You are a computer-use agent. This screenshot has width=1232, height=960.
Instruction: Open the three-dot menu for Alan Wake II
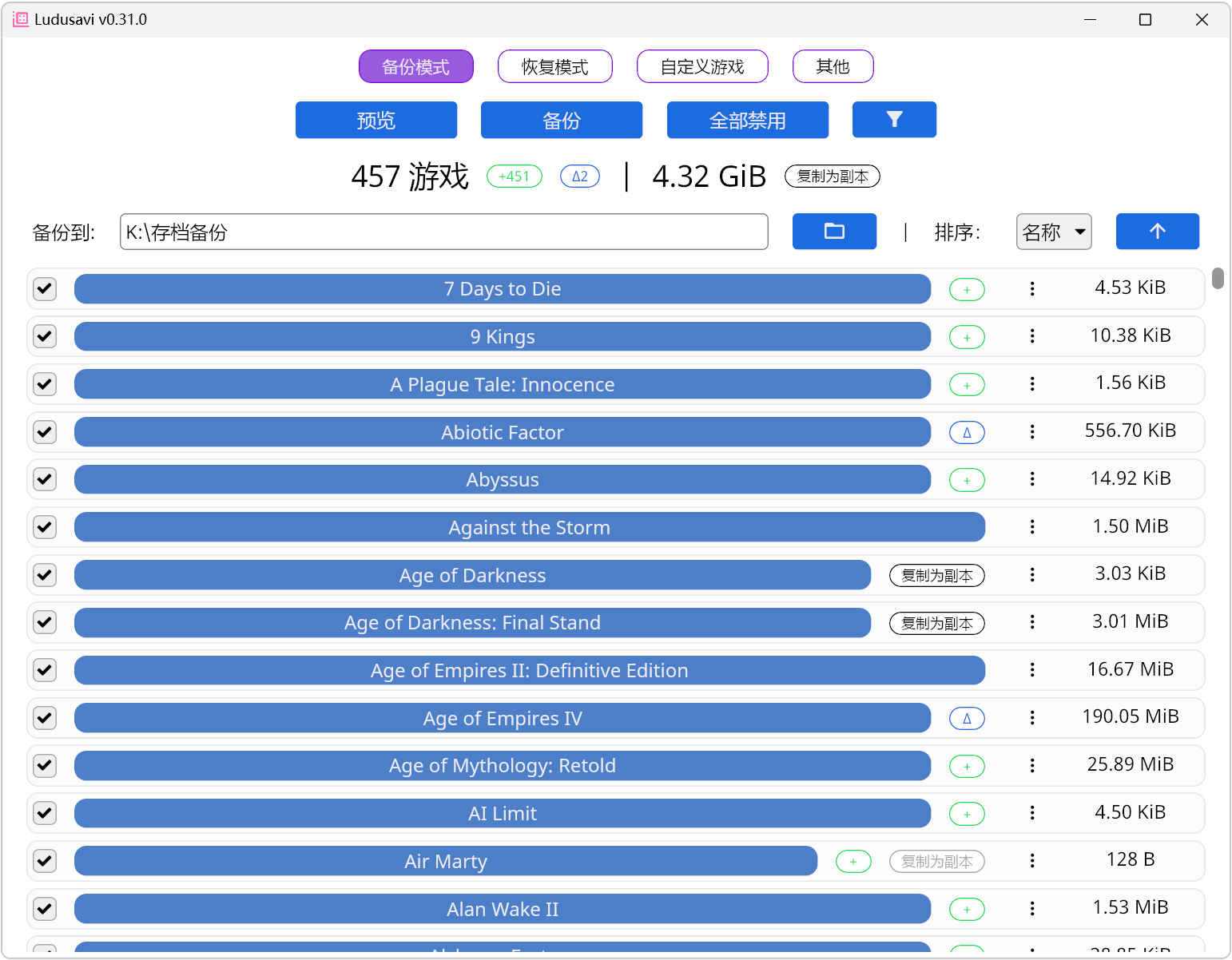[x=1032, y=909]
